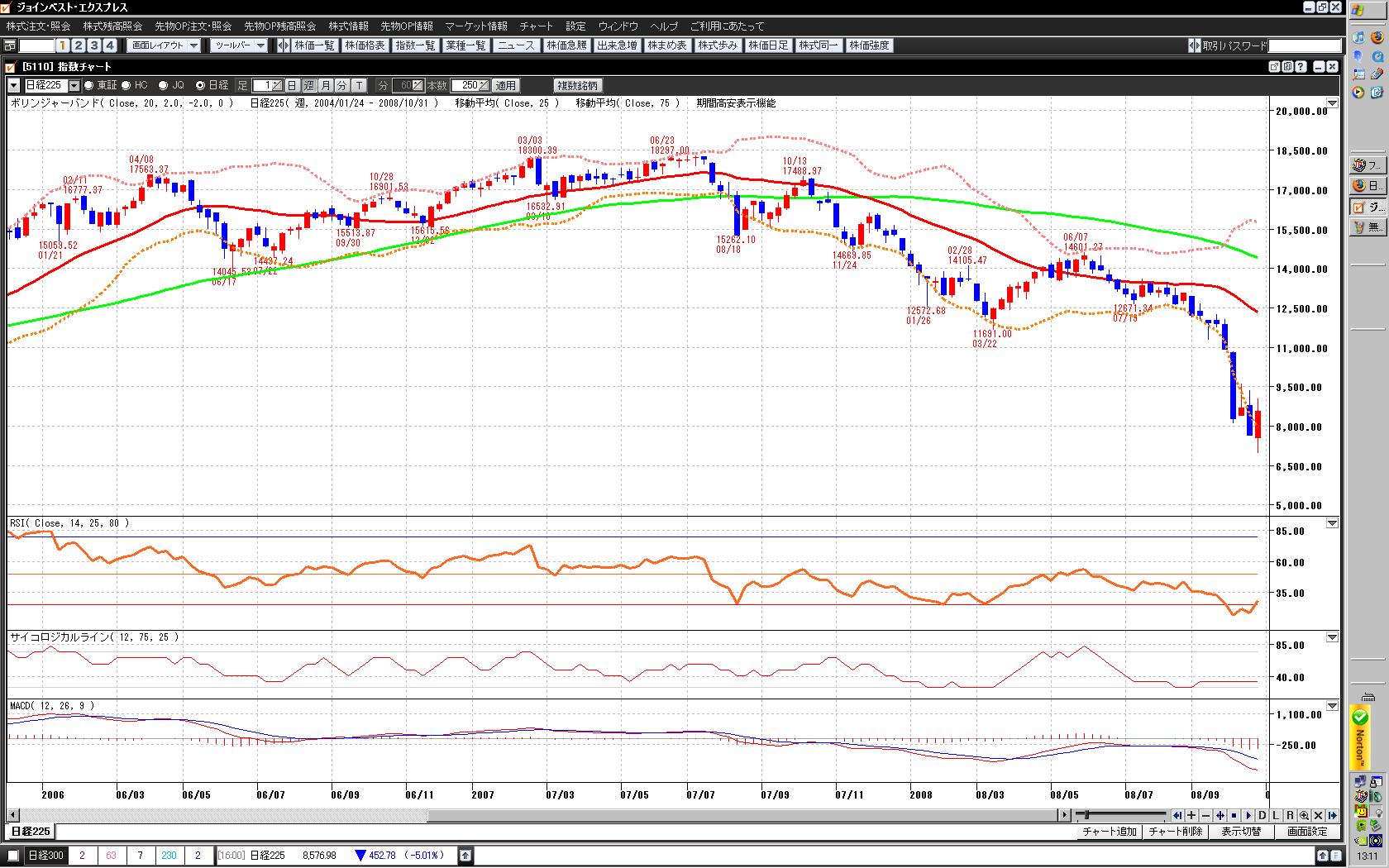Screen dimensions: 1389x868
Task: Click the チャート追加 button
Action: tap(1109, 832)
